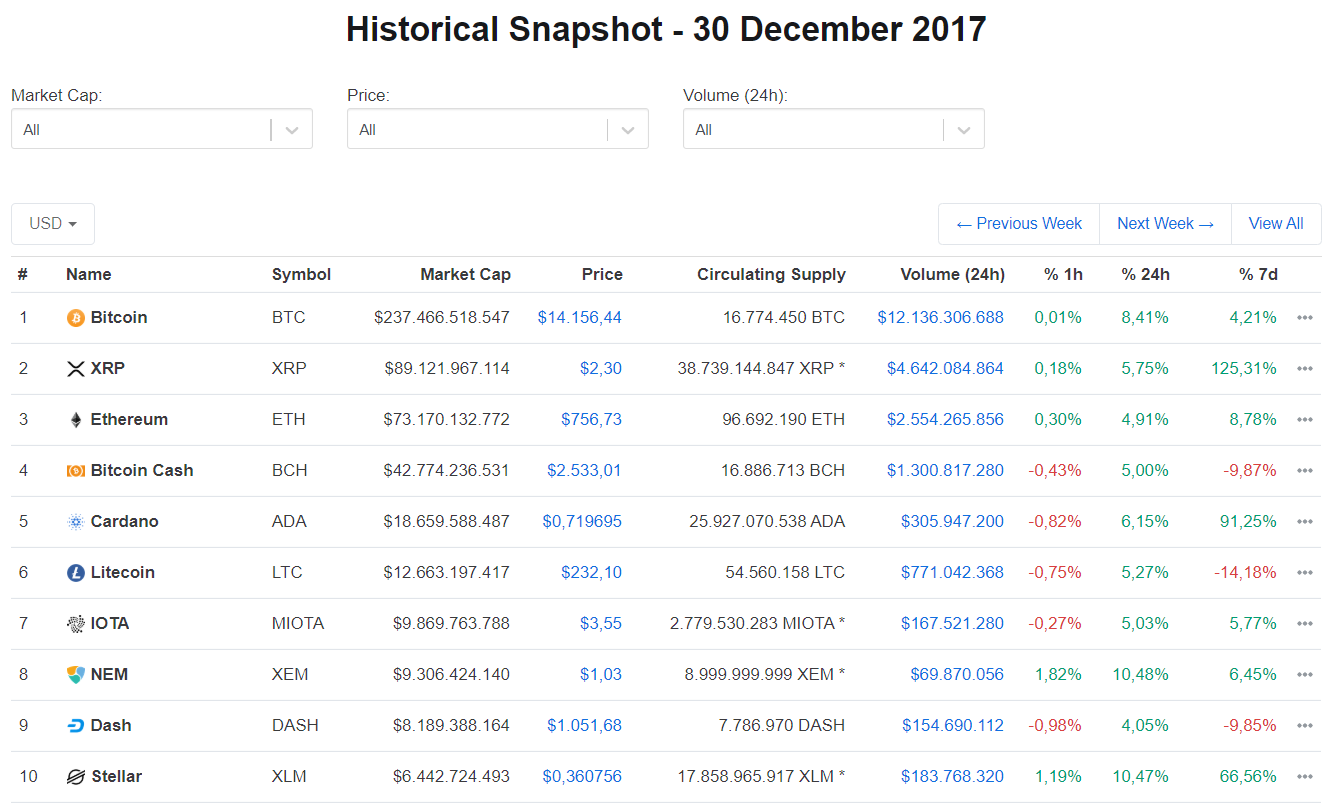Click the Litecoin logo icon
This screenshot has height=805, width=1325.
point(76,573)
